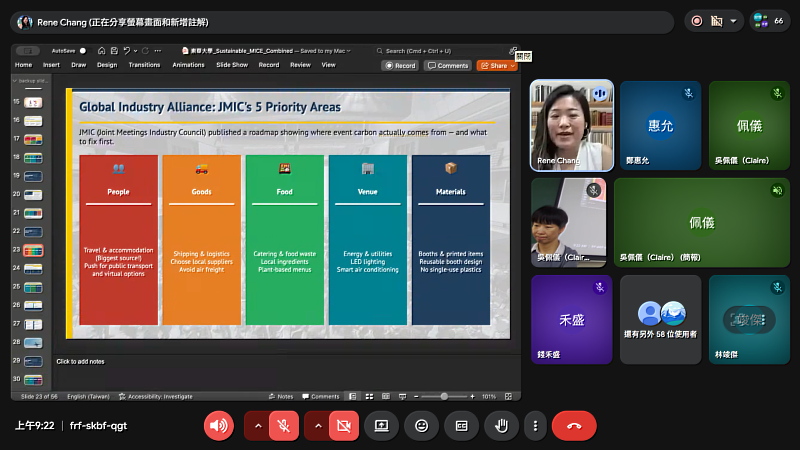The height and width of the screenshot is (450, 800).
Task: Expand the file name saved-location dropdown
Action: point(349,51)
